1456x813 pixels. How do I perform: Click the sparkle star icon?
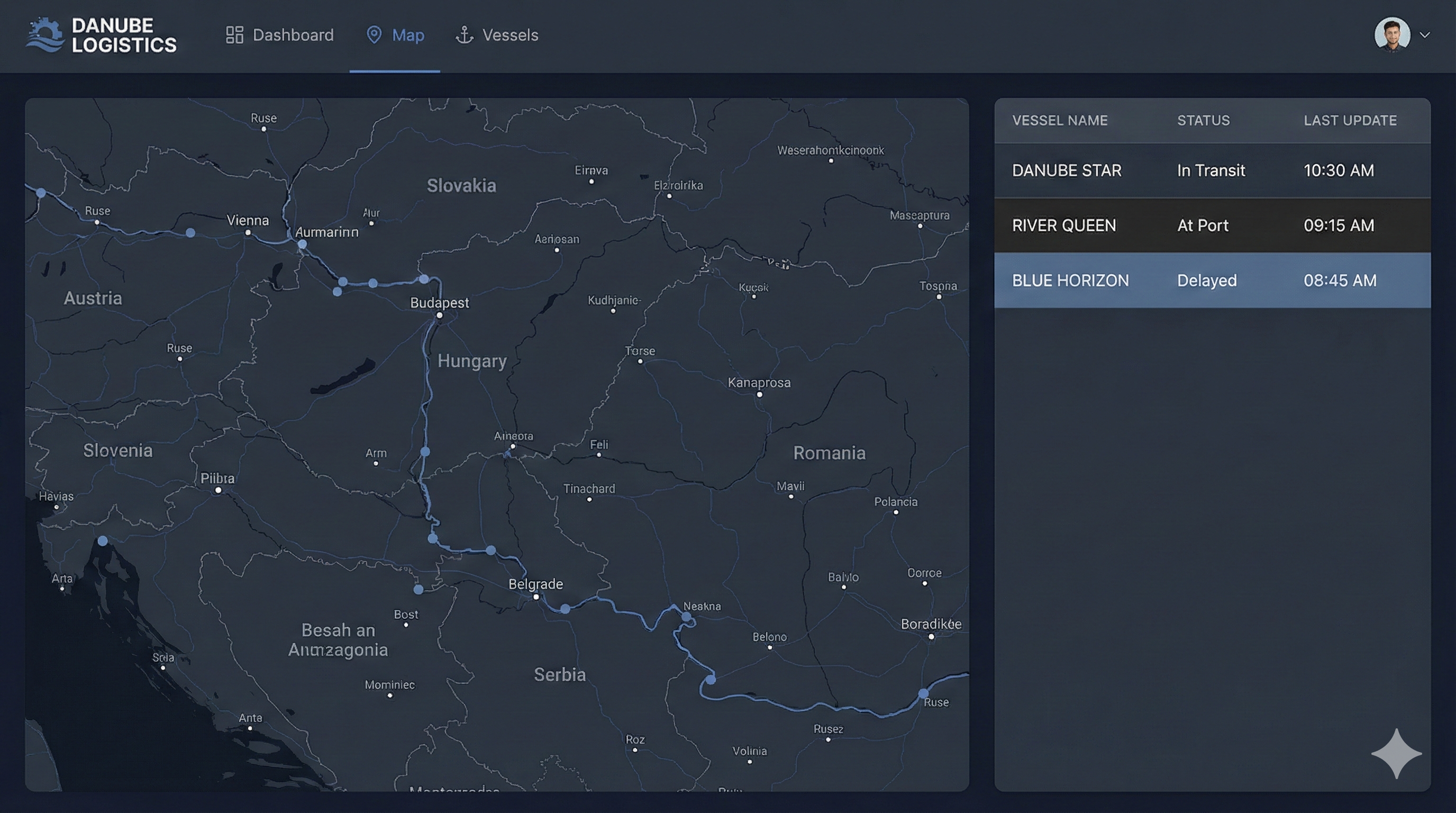1396,753
